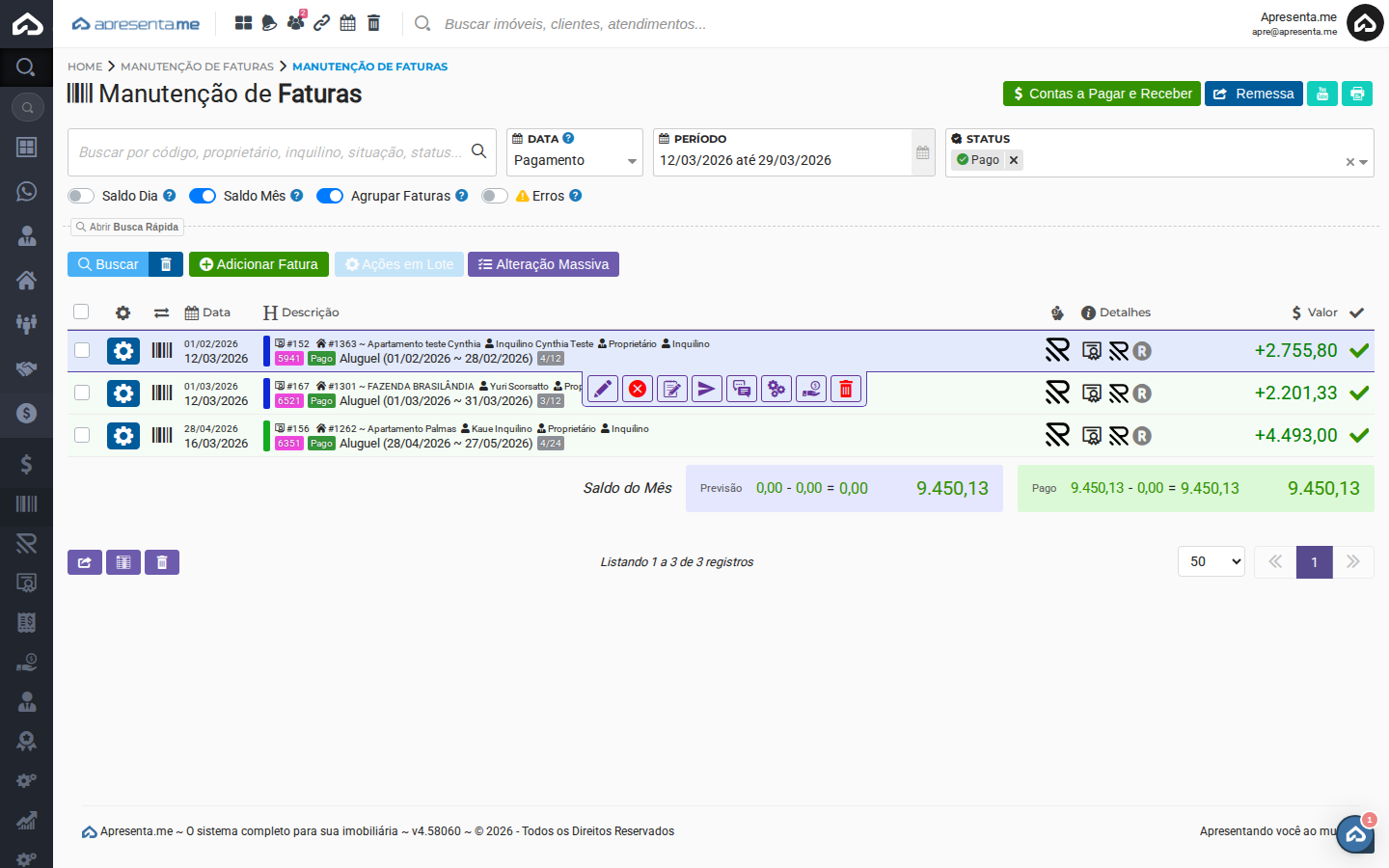Open Manutenção de Faturas breadcrumb in gray

(x=197, y=67)
